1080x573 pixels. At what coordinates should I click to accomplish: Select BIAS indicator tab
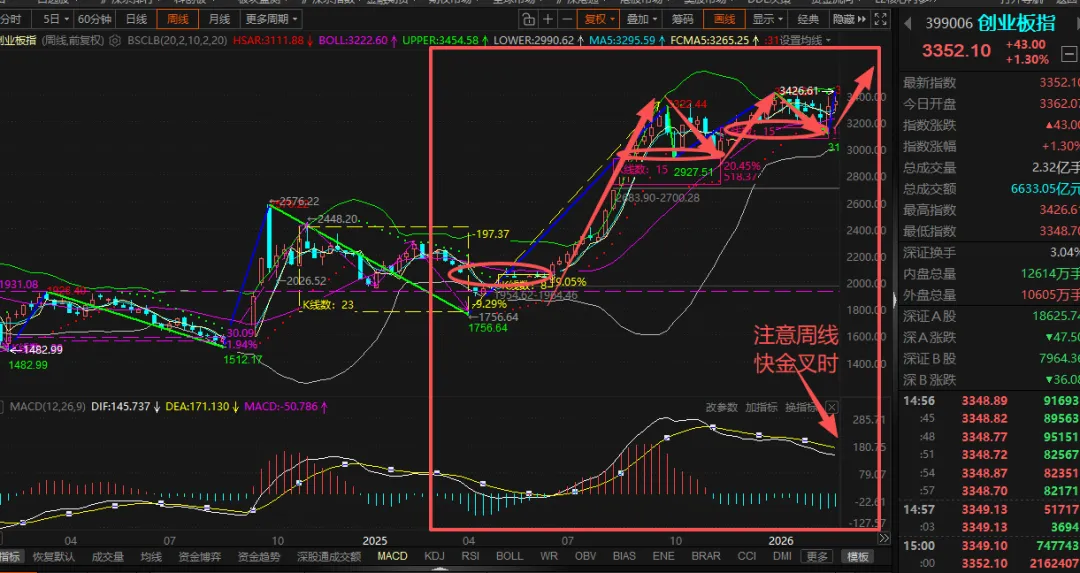[624, 556]
